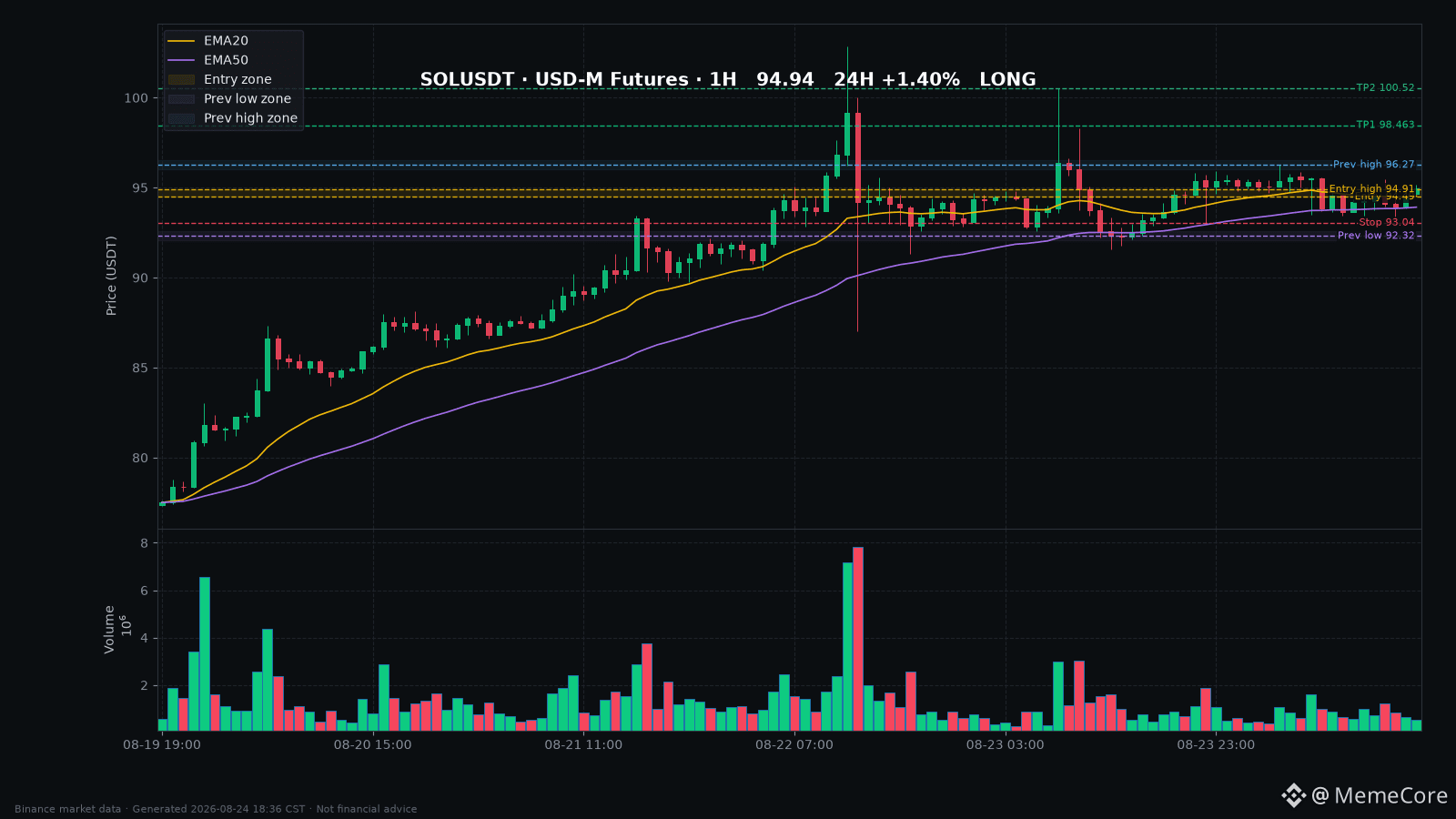
Task: Click the tallest red volume bar
Action: (858, 639)
